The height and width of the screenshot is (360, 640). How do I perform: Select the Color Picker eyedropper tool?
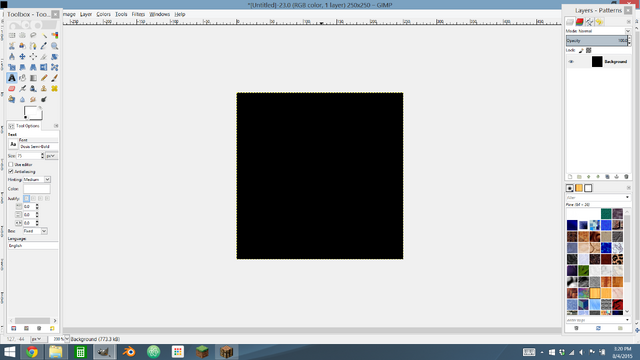[44, 46]
